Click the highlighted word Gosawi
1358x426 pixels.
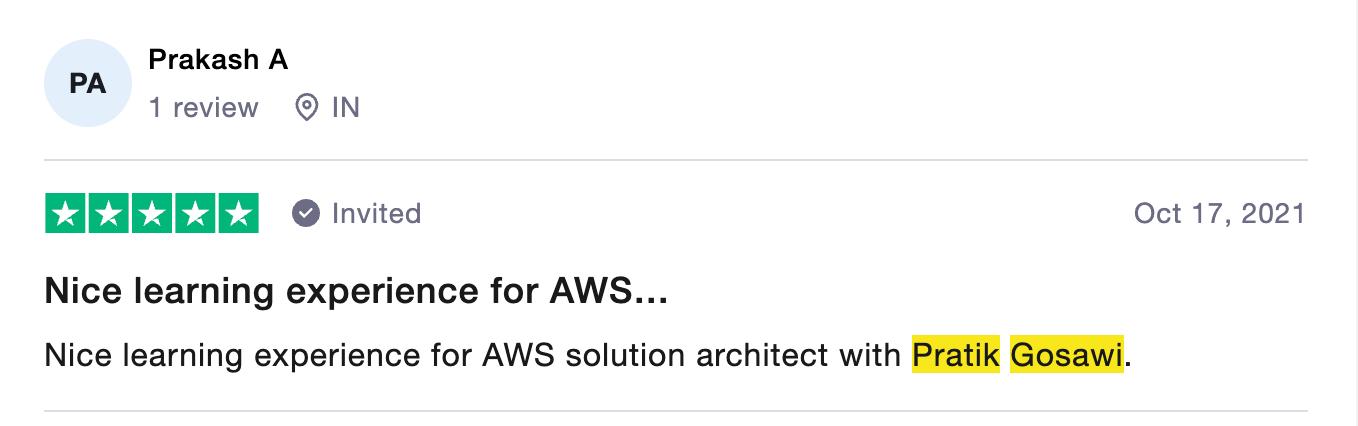(x=1067, y=355)
